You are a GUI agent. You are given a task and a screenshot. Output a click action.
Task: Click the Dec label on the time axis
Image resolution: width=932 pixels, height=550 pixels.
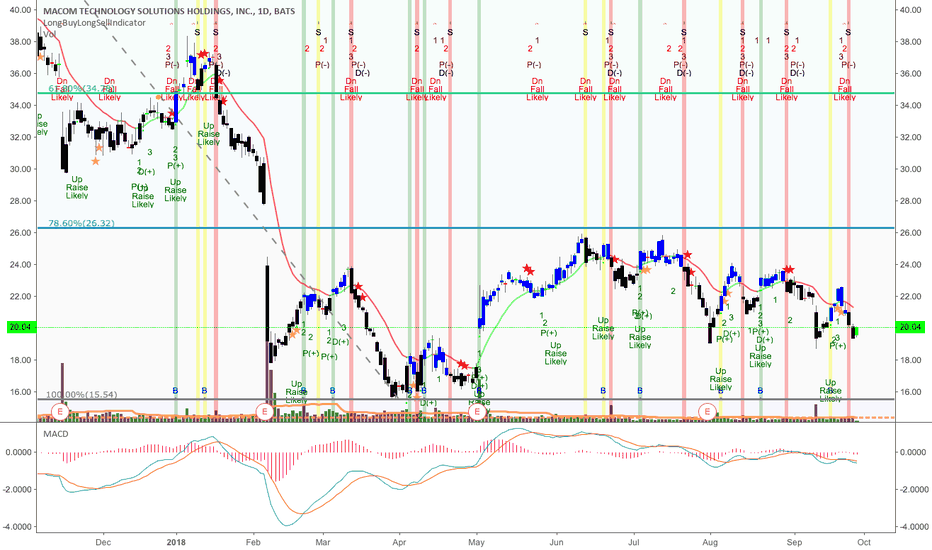(103, 542)
